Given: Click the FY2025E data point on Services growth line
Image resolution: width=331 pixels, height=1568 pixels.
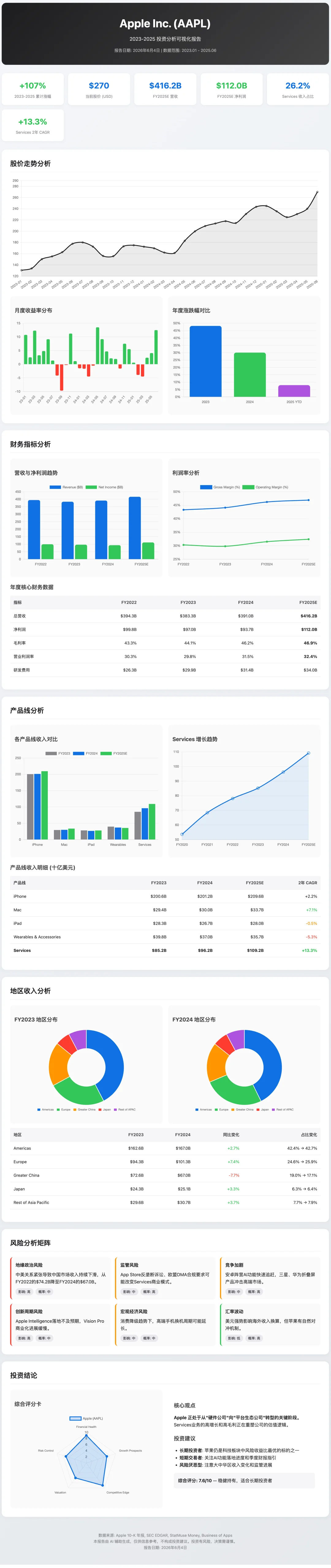Looking at the screenshot, I should pyautogui.click(x=308, y=753).
